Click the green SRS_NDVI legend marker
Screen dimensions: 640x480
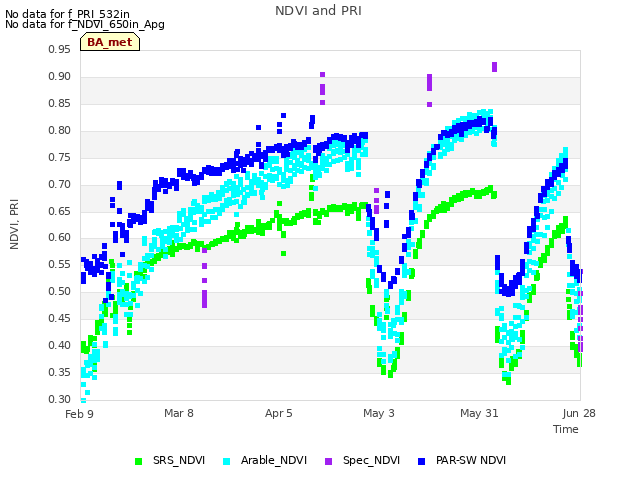[x=138, y=461]
